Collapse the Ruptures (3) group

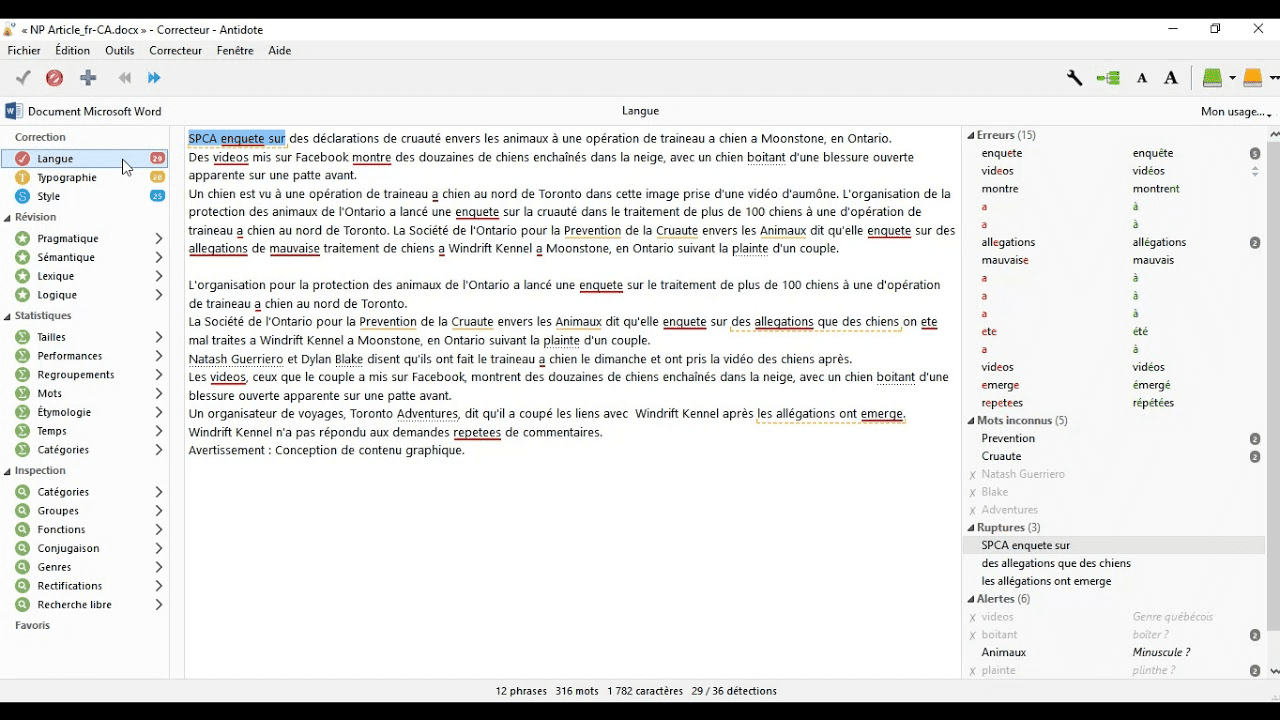[970, 528]
